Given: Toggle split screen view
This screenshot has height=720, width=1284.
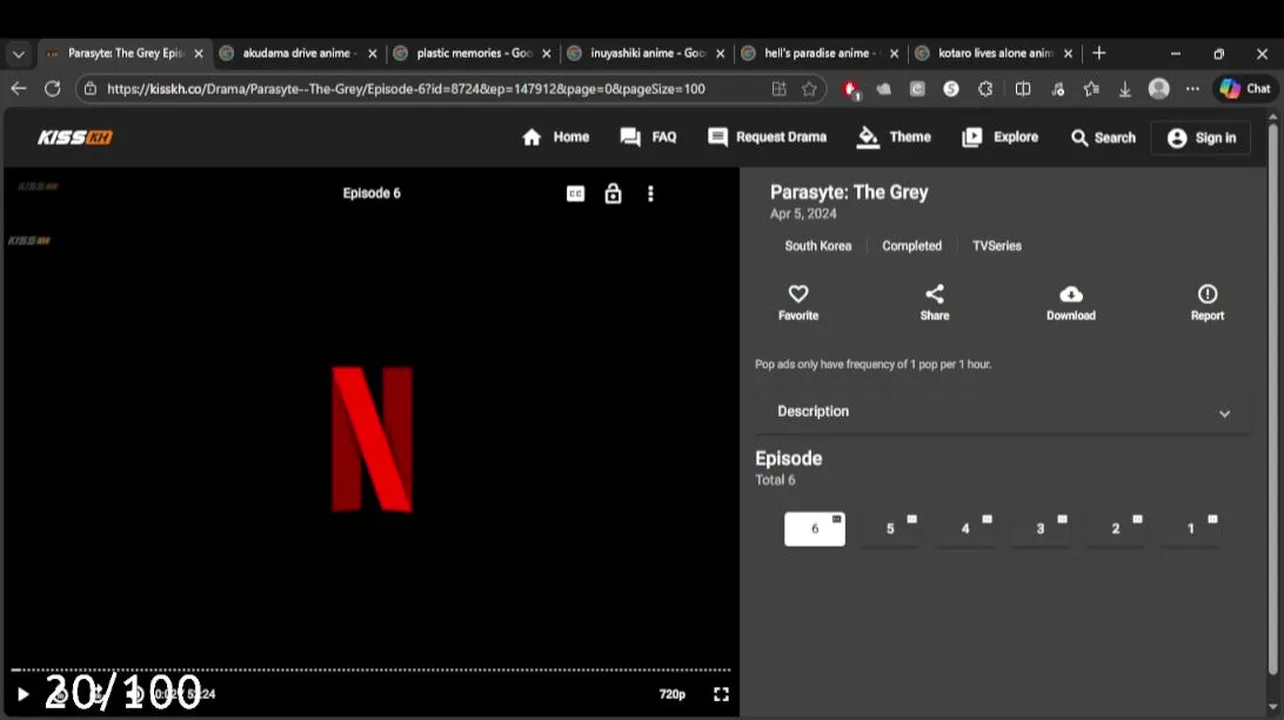Looking at the screenshot, I should pyautogui.click(x=1023, y=89).
